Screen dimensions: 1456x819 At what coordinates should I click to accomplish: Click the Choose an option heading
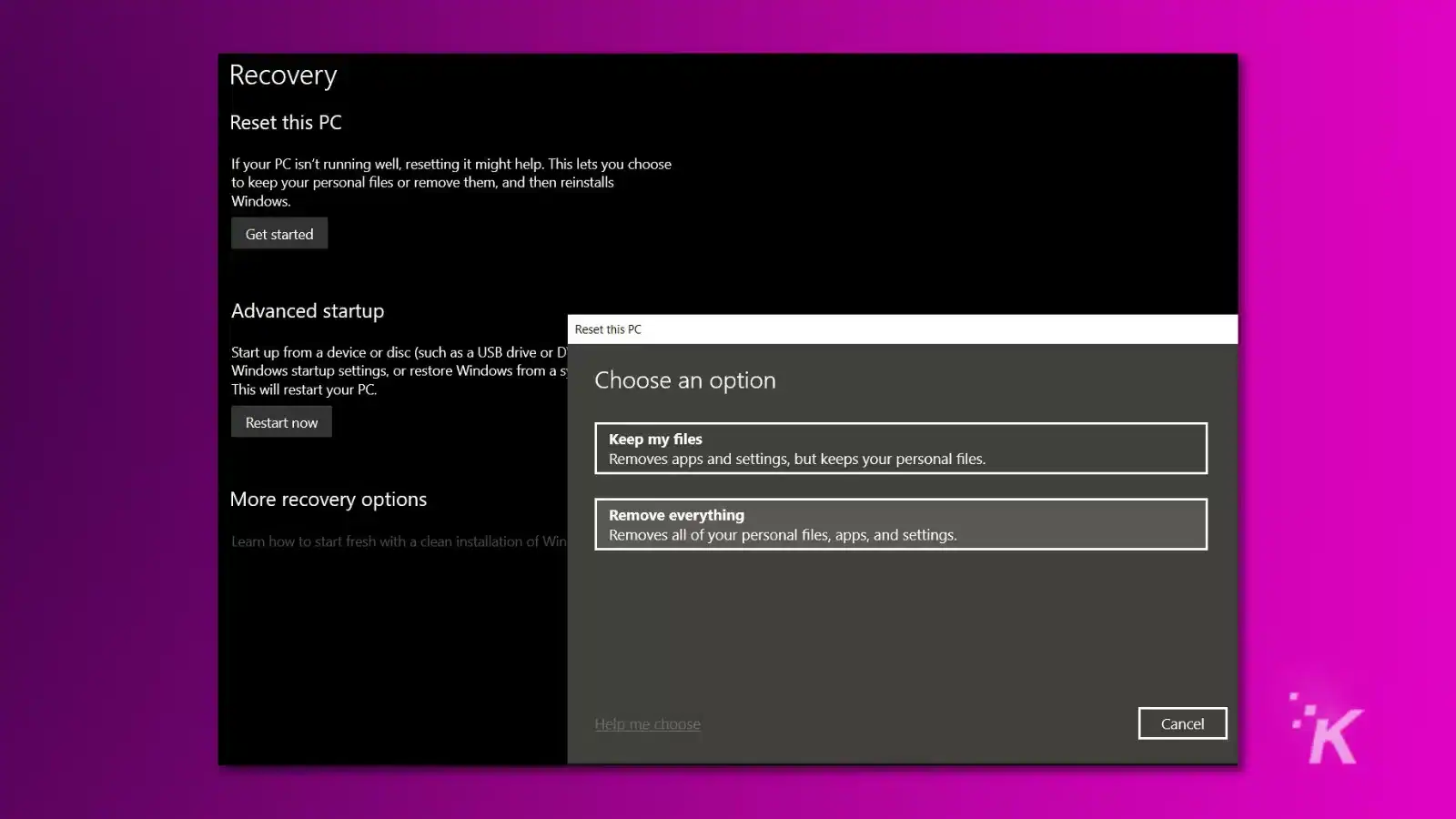click(x=685, y=380)
